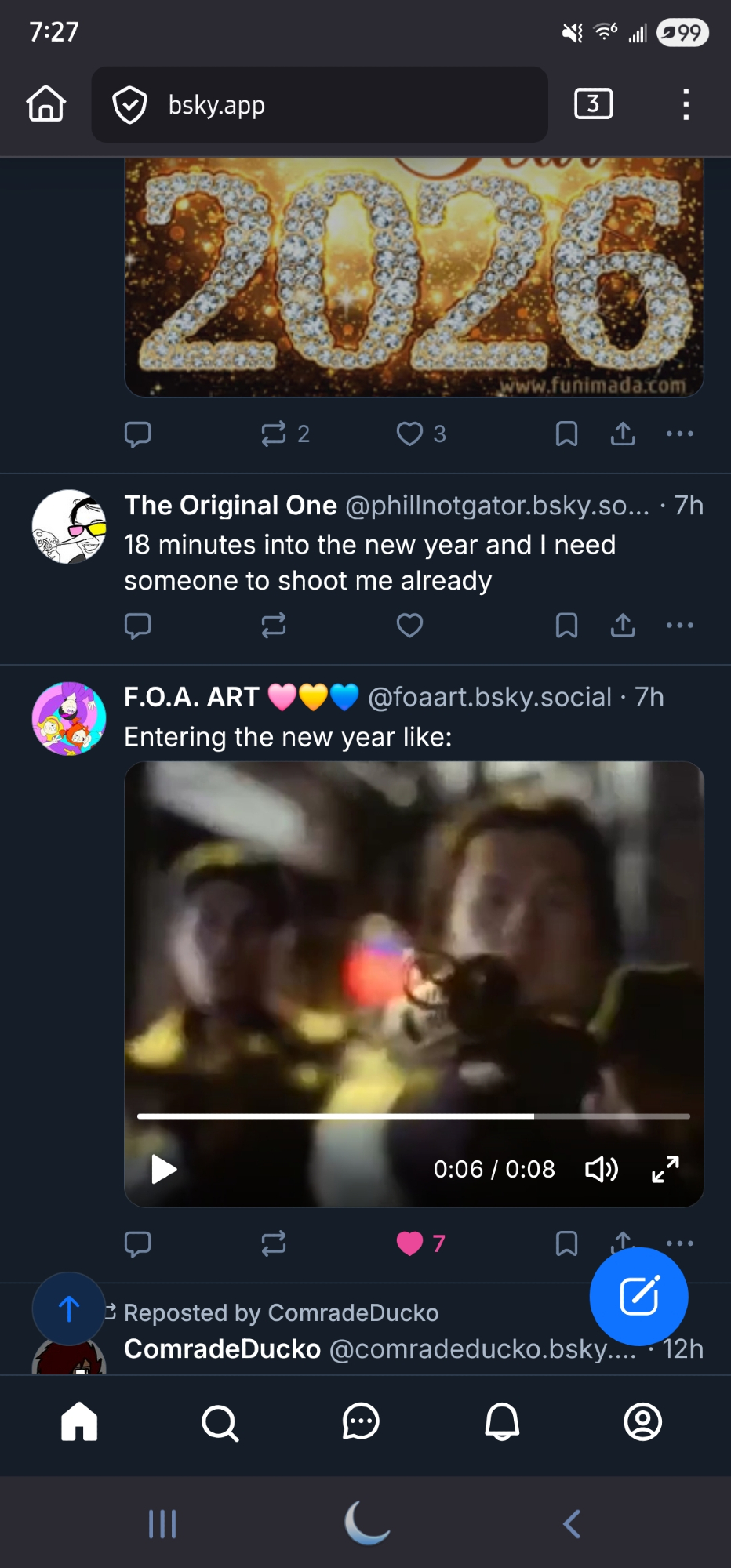
Task: Expand the video to fullscreen
Action: pyautogui.click(x=665, y=1169)
